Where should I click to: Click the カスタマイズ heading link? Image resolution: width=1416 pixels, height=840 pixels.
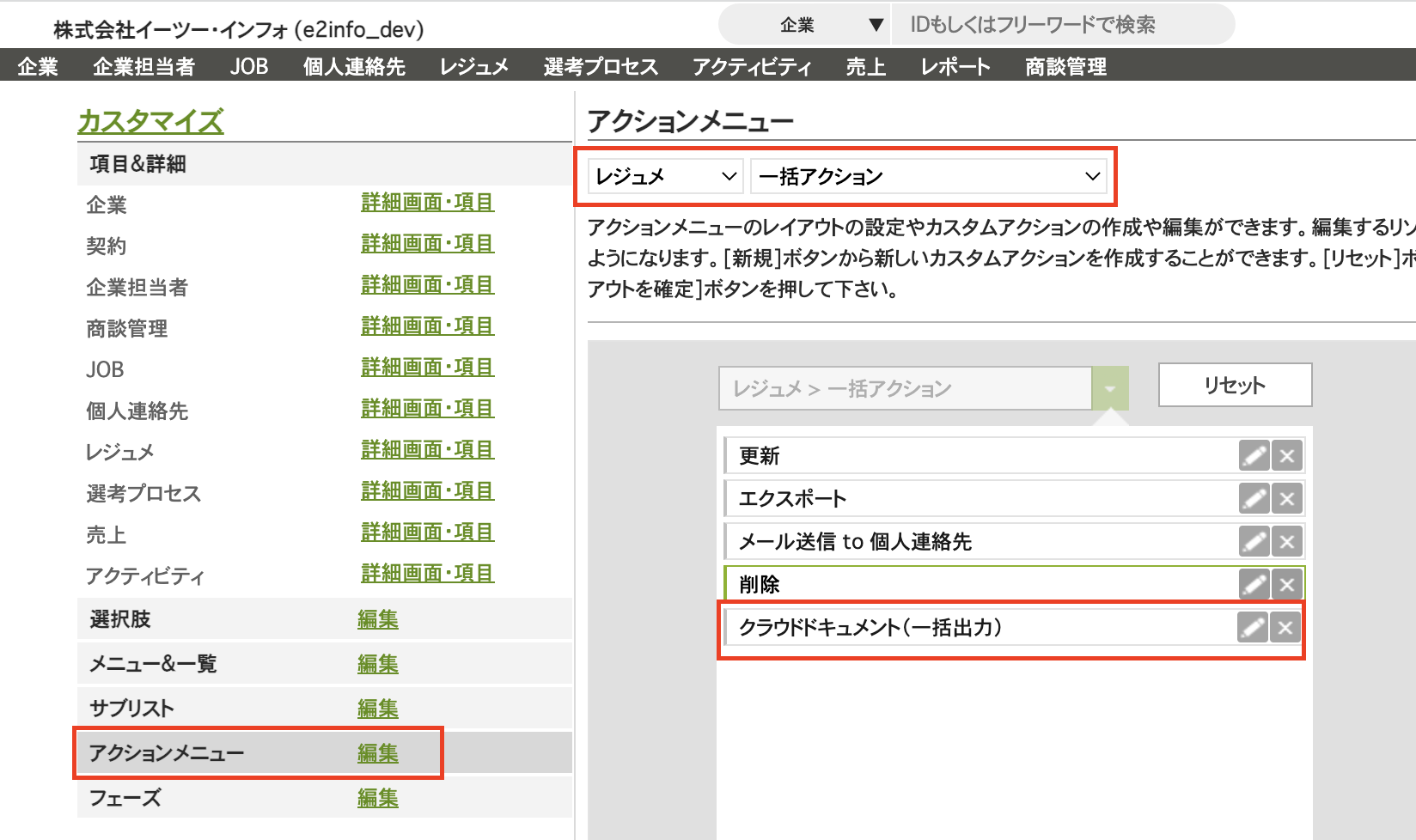coord(150,121)
